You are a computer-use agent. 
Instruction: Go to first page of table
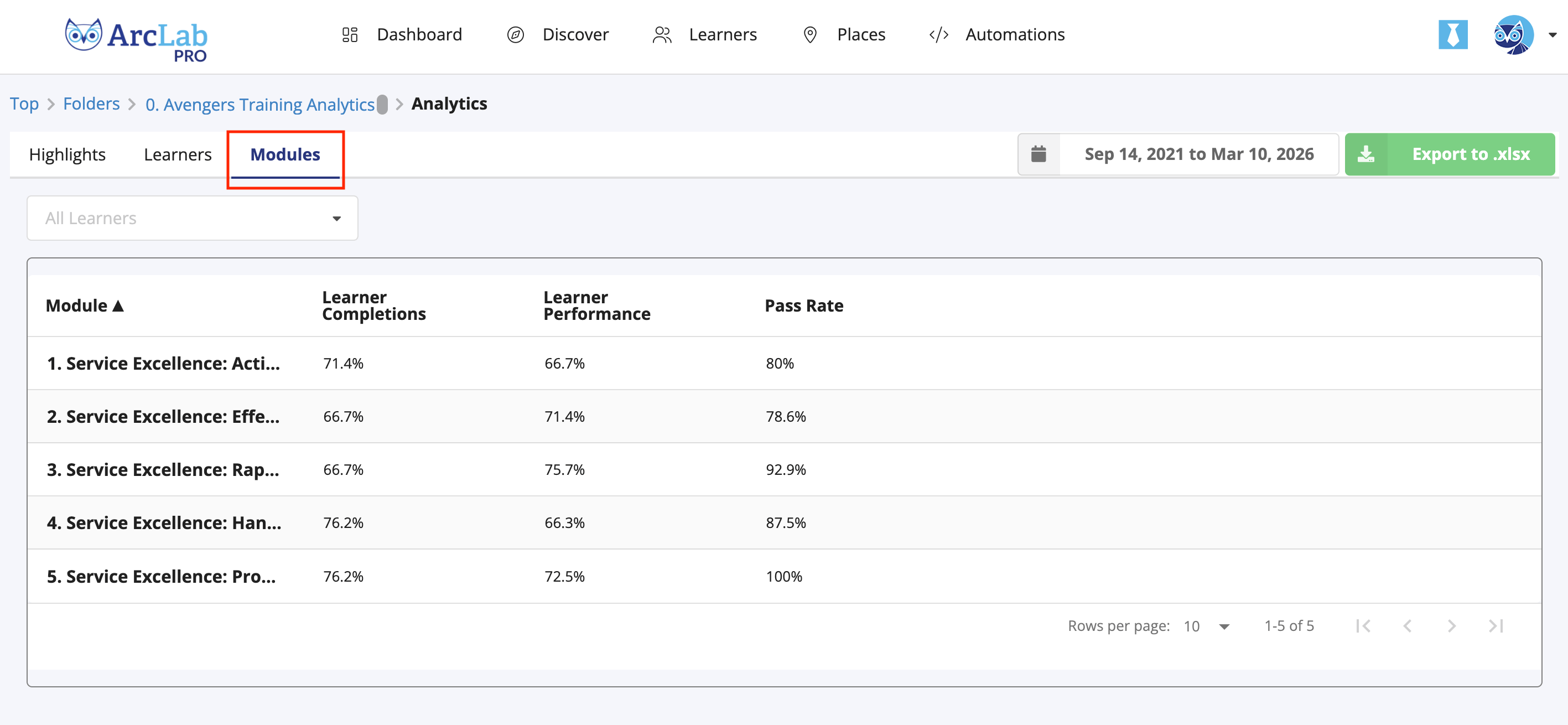[x=1363, y=625]
